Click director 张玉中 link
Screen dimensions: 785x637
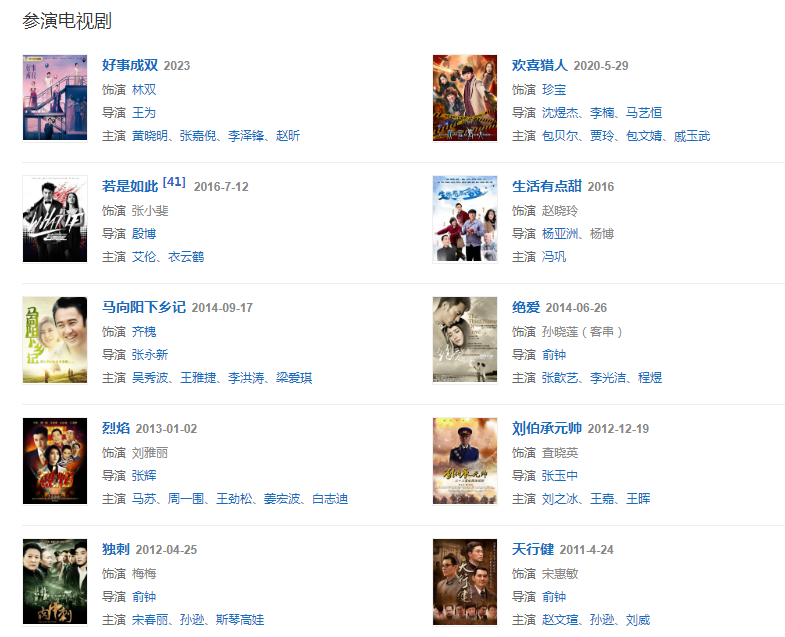coord(560,476)
